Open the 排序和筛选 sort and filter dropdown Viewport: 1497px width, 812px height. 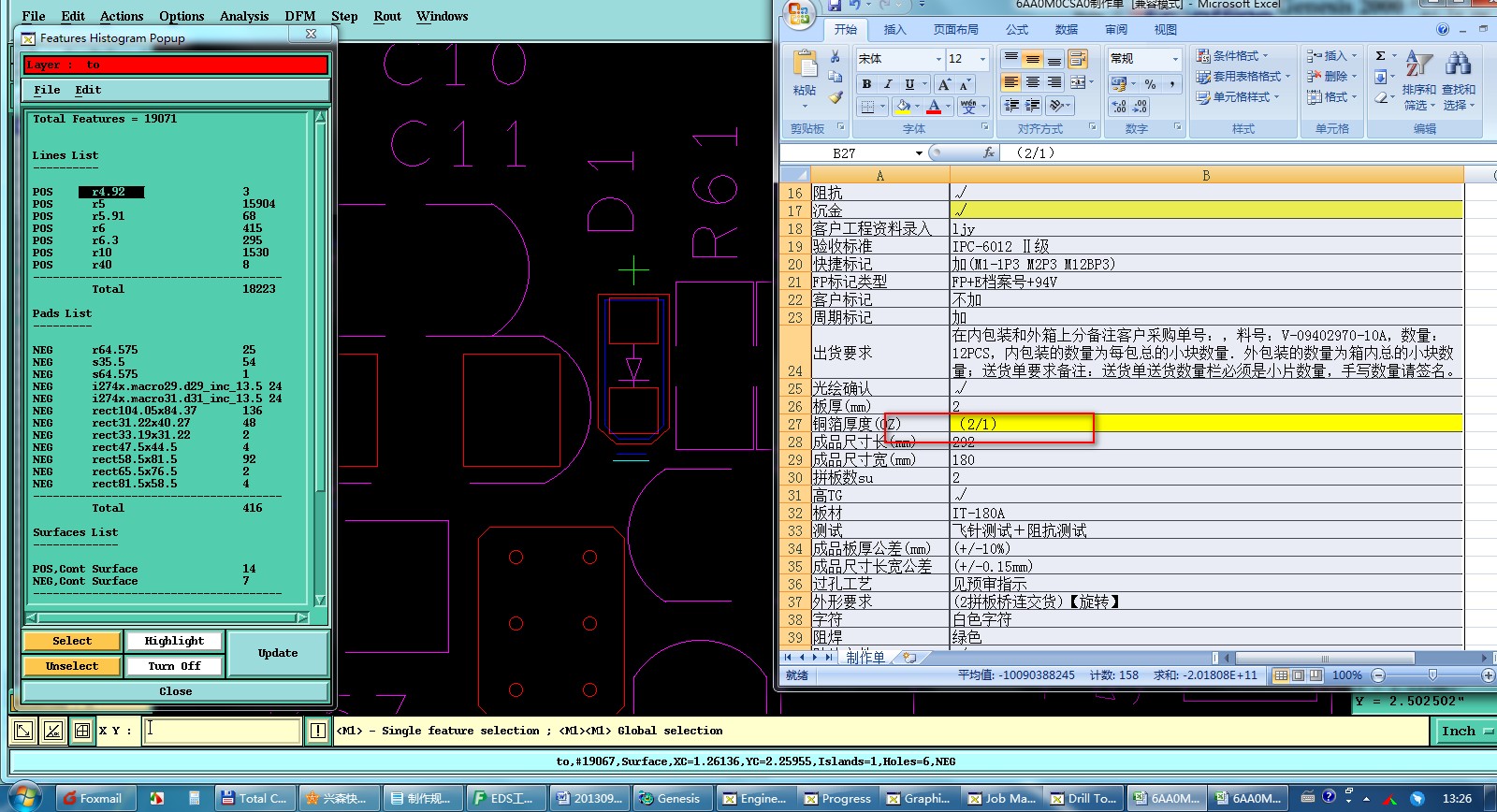click(x=1419, y=80)
